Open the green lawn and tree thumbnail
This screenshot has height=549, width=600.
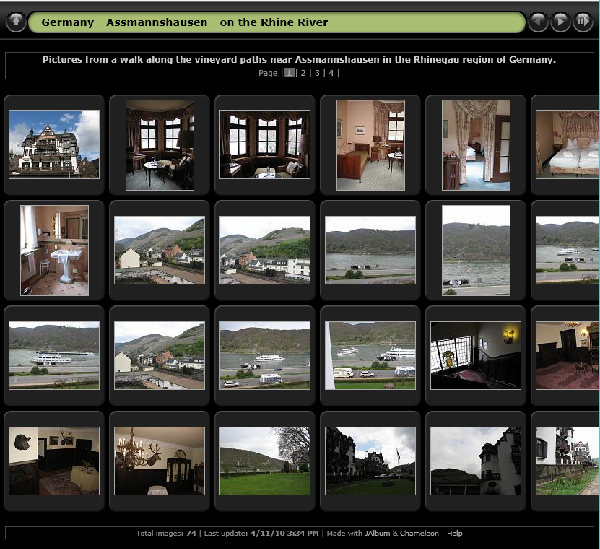pyautogui.click(x=264, y=461)
